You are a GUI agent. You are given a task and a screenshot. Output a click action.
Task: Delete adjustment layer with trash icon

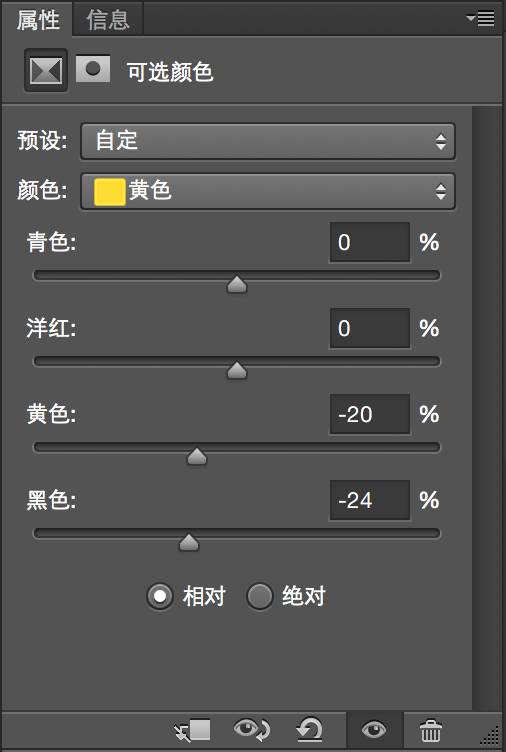coord(430,731)
